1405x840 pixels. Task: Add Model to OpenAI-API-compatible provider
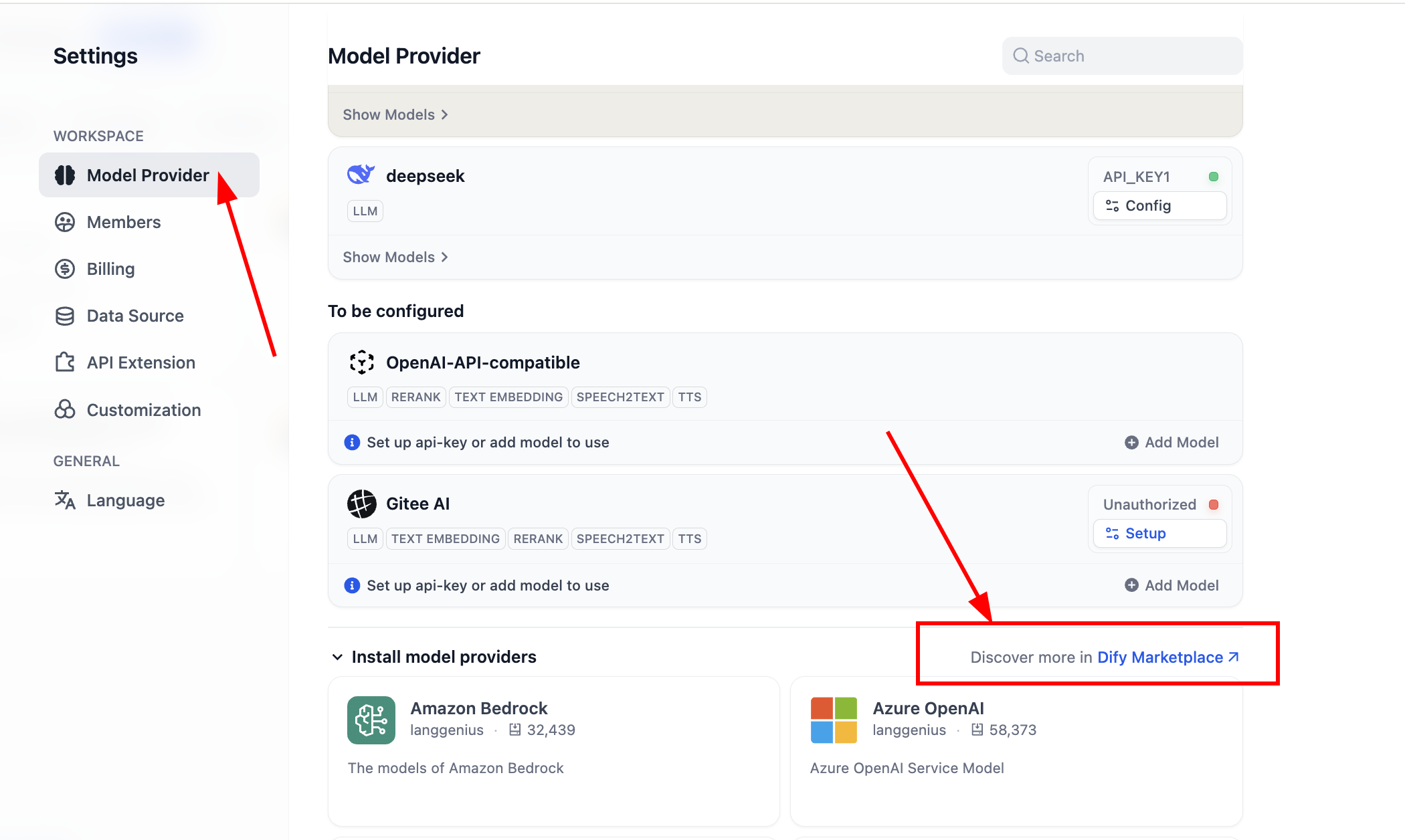tap(1172, 442)
